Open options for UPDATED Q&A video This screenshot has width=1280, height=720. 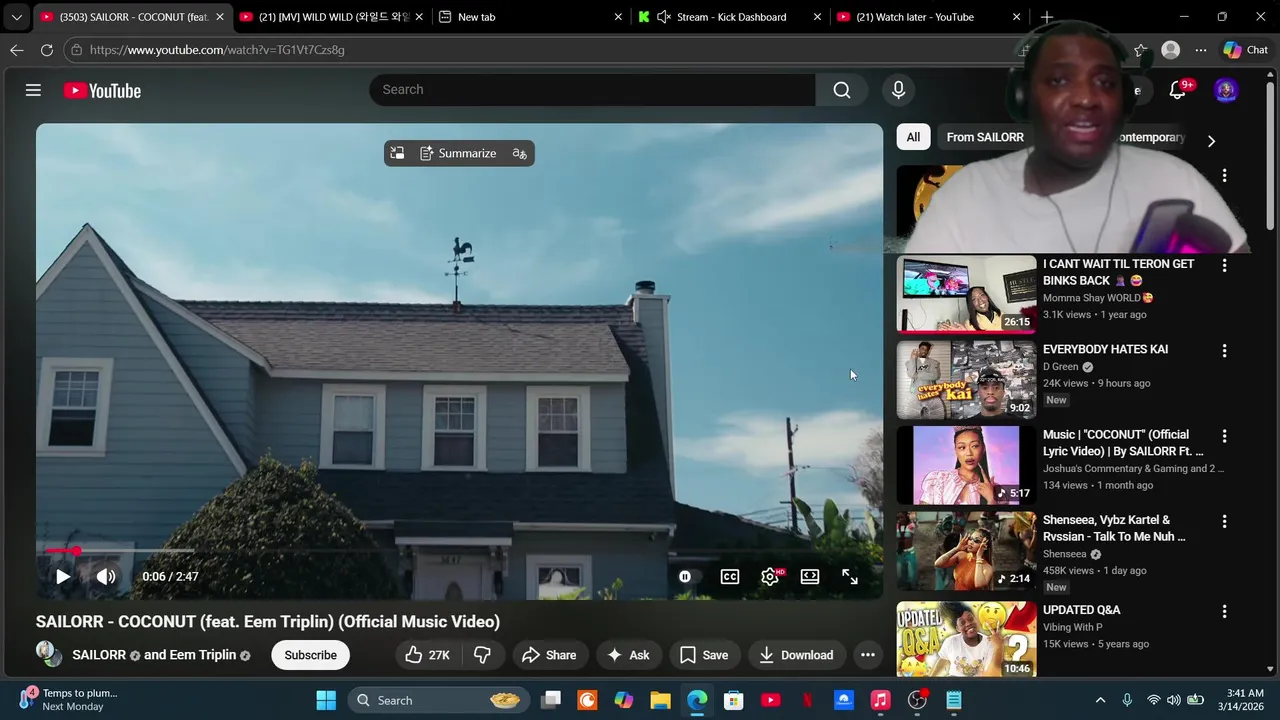coord(1224,611)
